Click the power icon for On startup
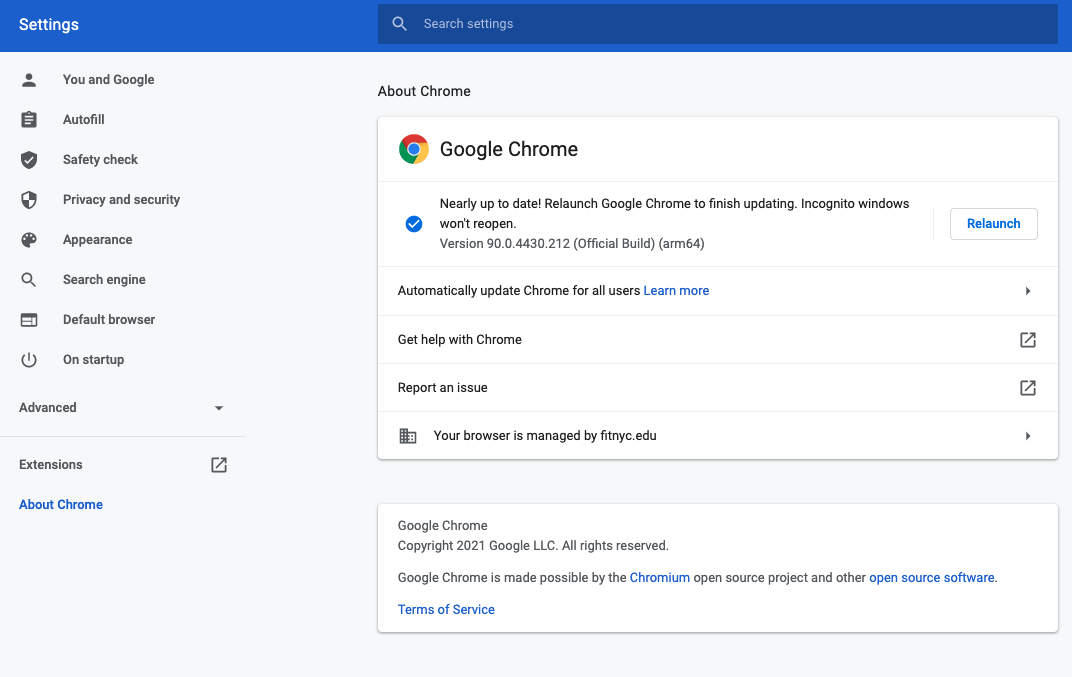This screenshot has width=1072, height=677. (x=29, y=360)
